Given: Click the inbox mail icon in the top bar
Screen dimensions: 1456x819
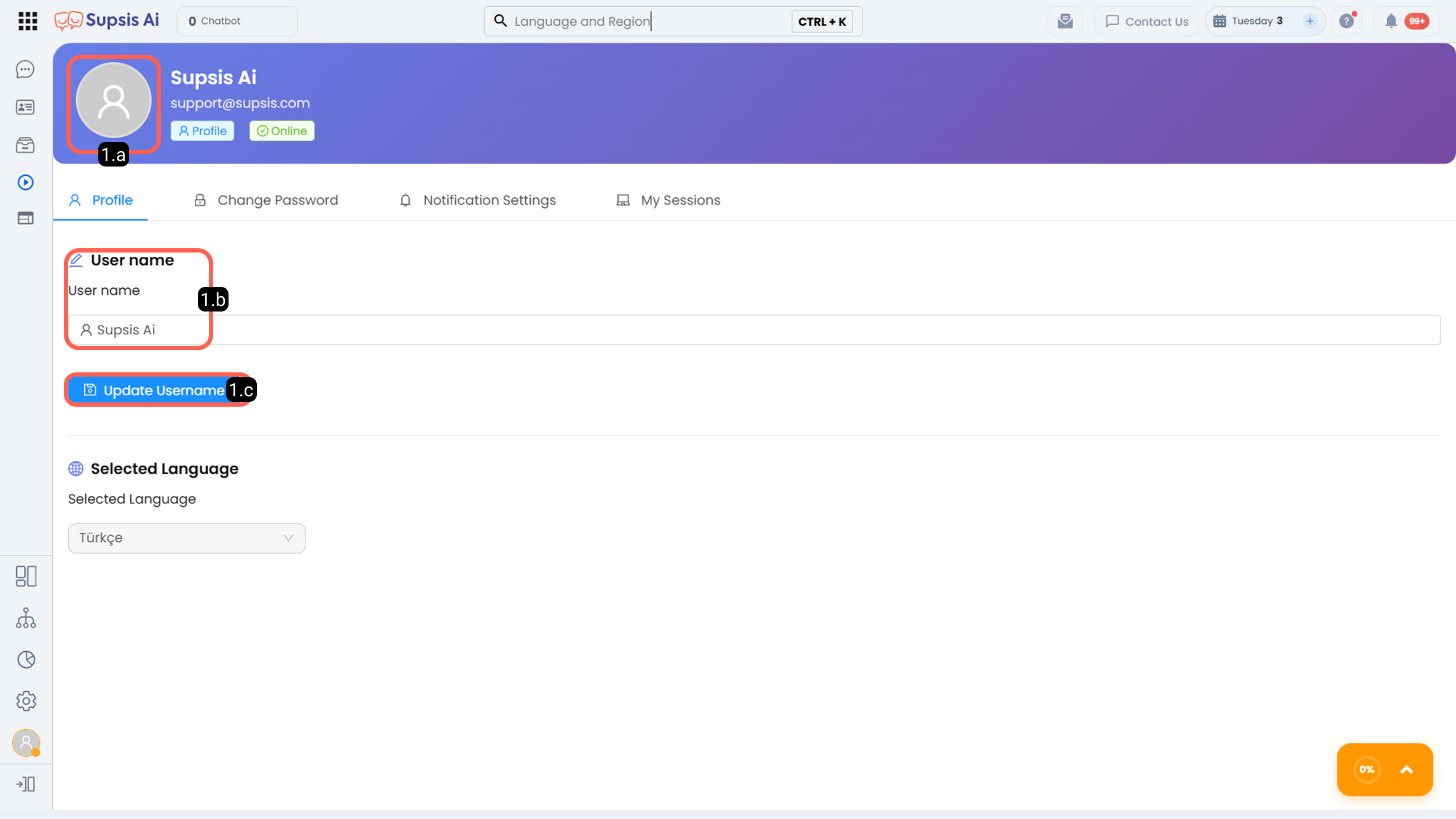Looking at the screenshot, I should 1065,22.
